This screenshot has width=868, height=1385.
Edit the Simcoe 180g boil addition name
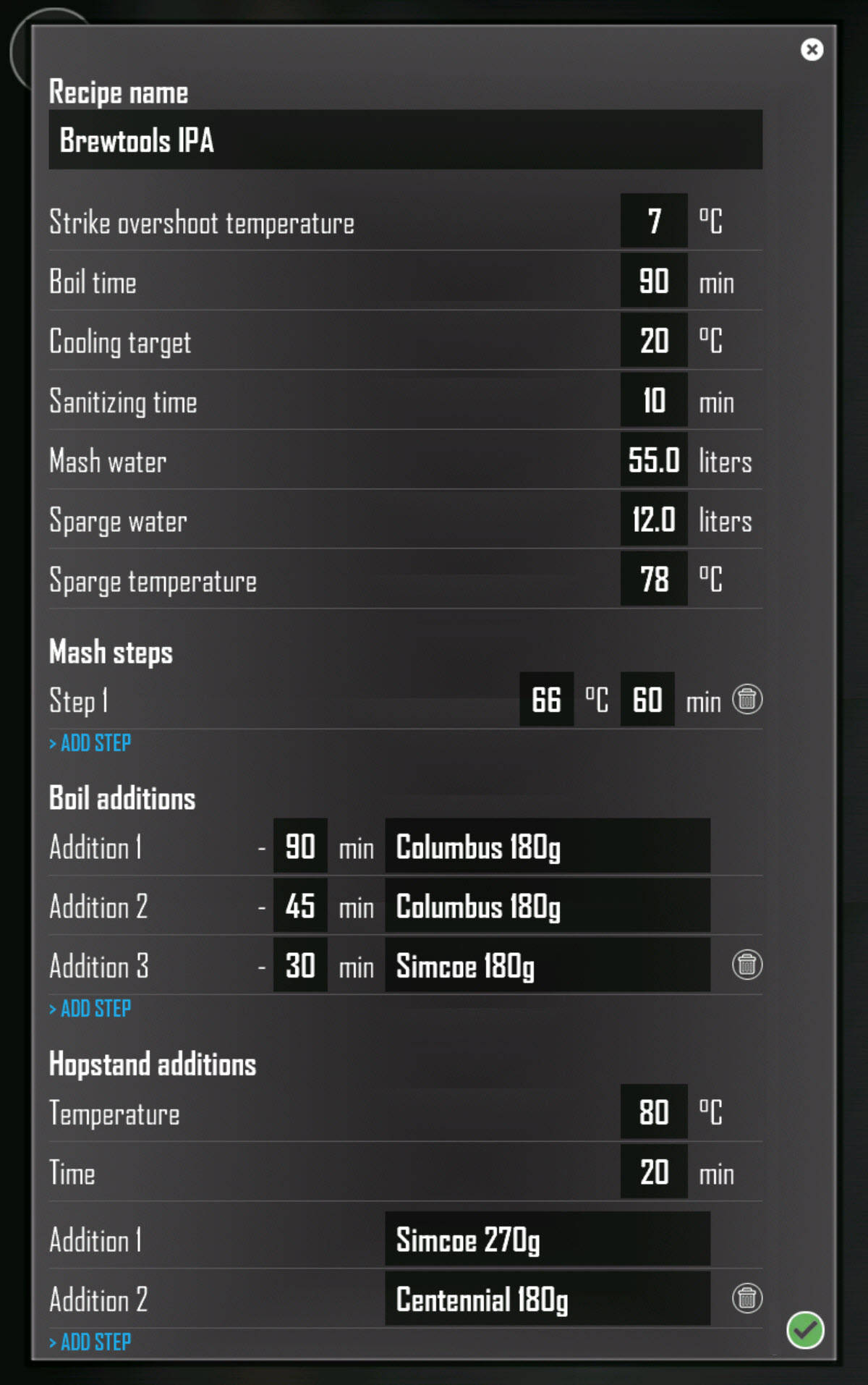pyautogui.click(x=548, y=965)
